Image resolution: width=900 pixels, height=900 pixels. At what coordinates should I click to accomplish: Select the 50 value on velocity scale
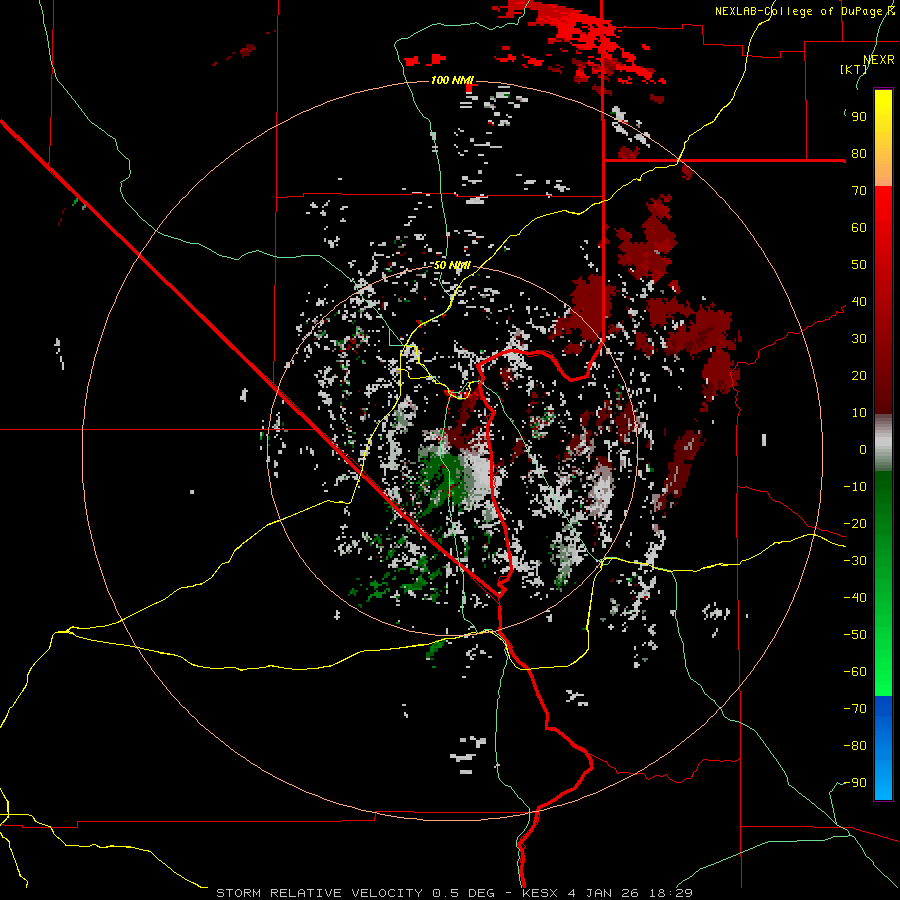point(859,265)
